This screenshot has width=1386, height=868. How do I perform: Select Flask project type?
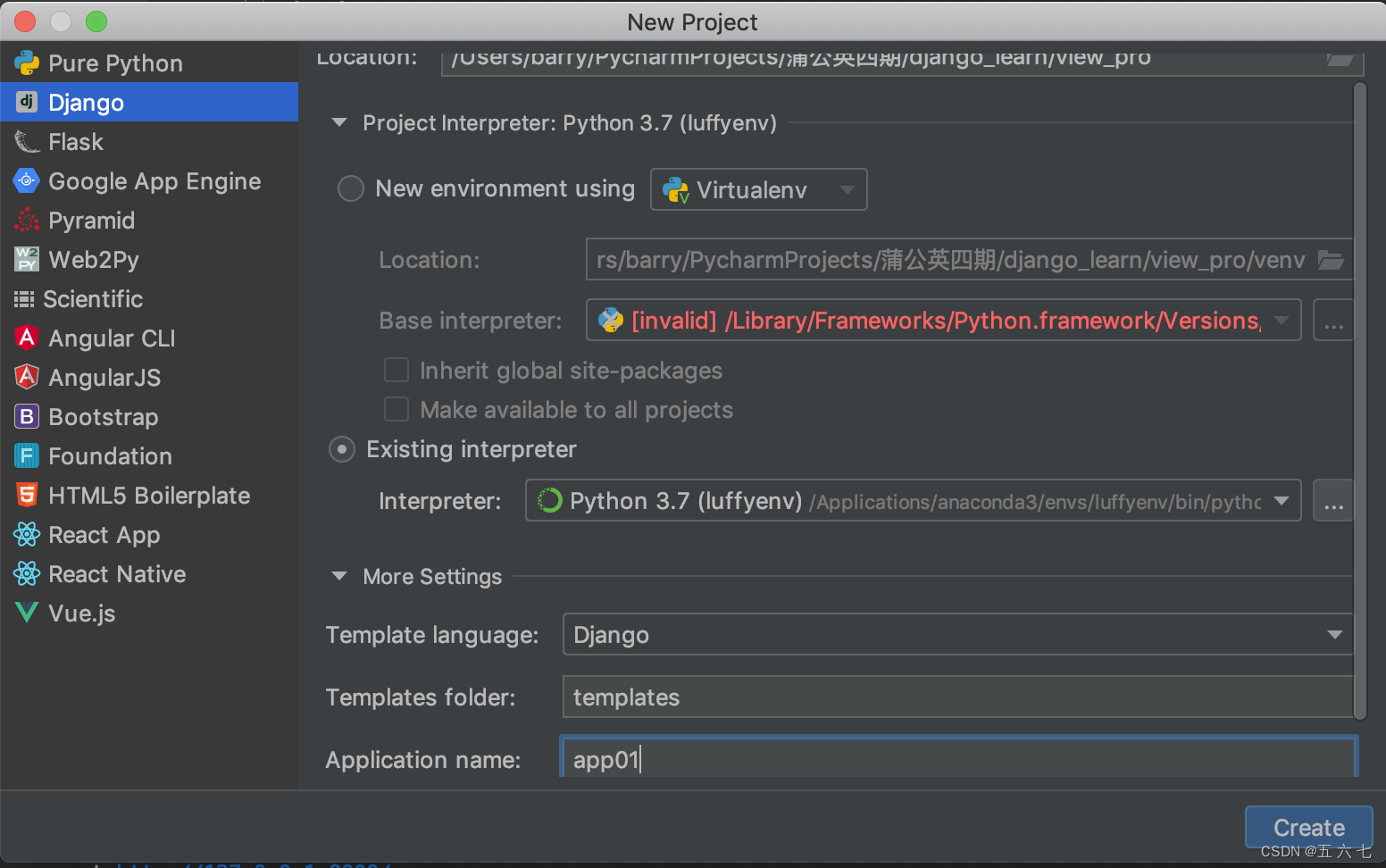149,141
